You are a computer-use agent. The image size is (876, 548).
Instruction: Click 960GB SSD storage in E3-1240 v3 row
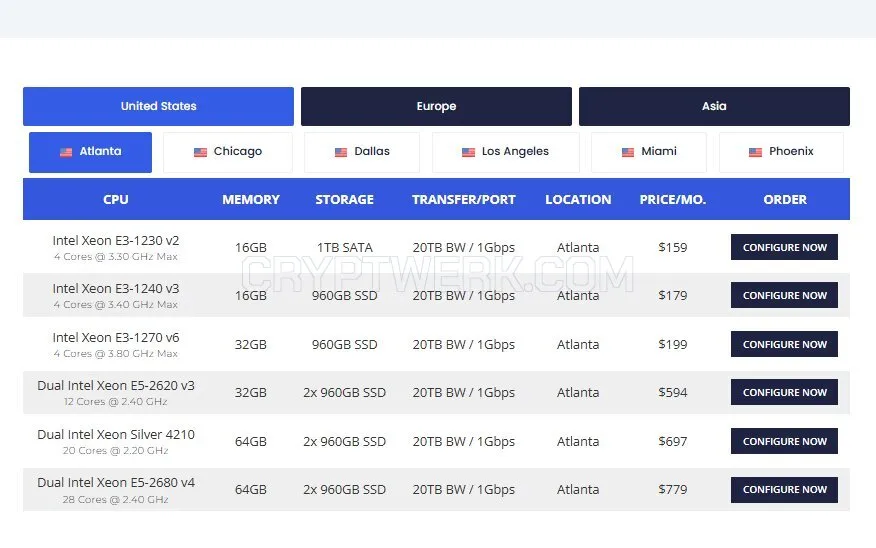tap(344, 296)
